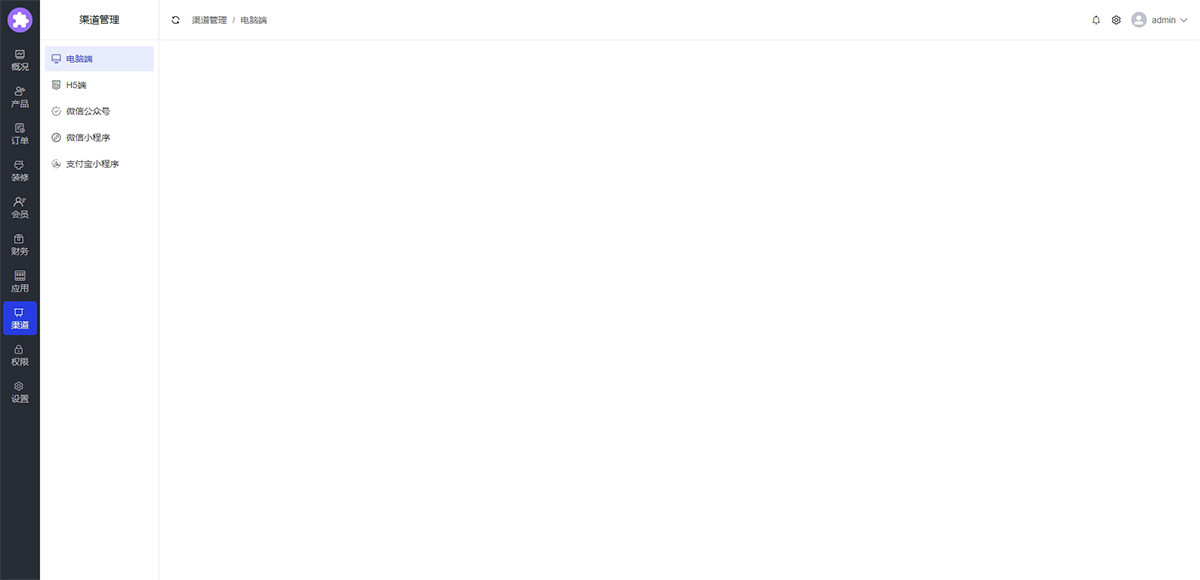
Task: Open the 设置 settings section in sidebar
Action: coord(20,392)
